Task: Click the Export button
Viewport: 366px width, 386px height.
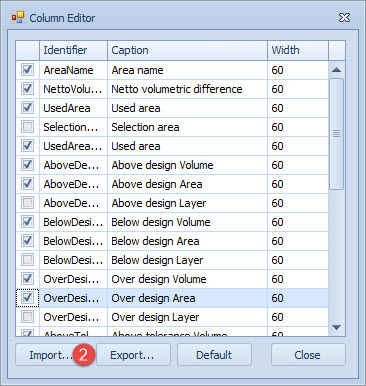Action: (x=133, y=355)
